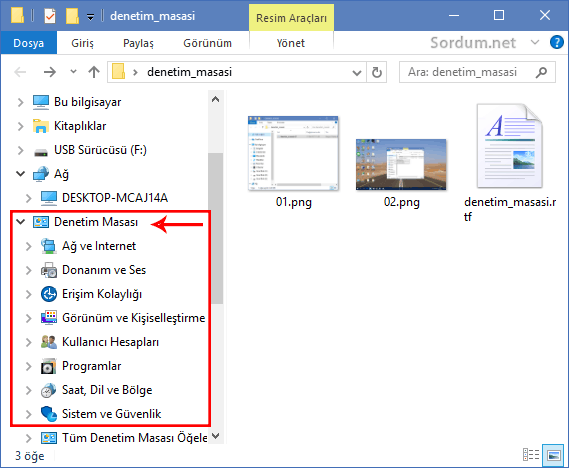Select the Denetim Masası control panel icon
The image size is (569, 468).
tap(41, 222)
